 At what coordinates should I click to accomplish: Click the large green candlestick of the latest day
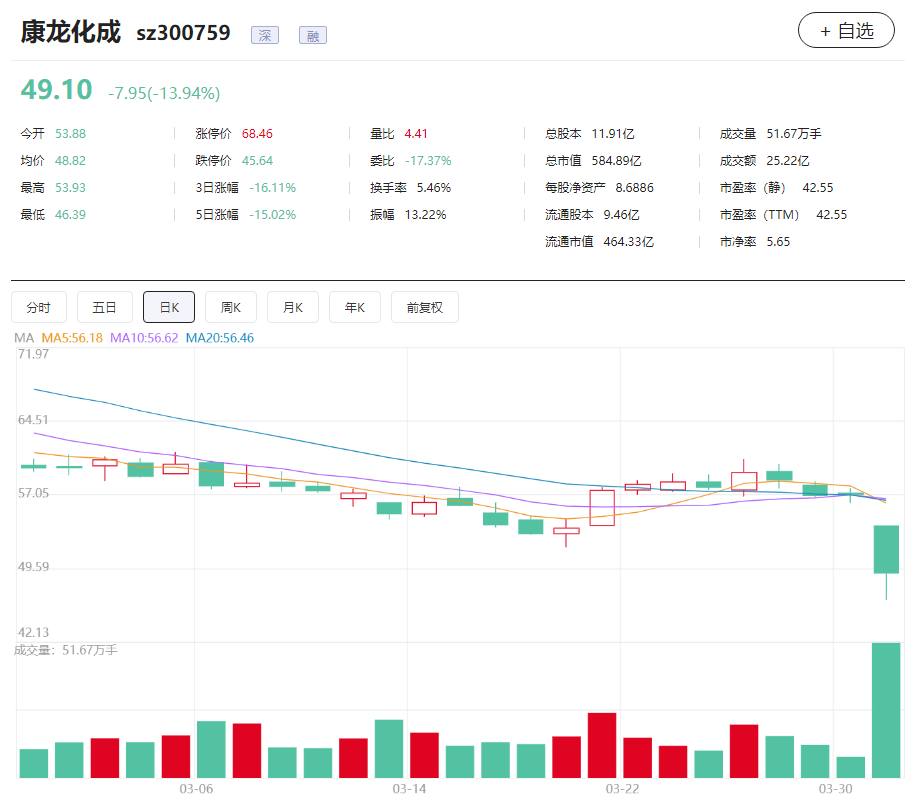tap(886, 549)
